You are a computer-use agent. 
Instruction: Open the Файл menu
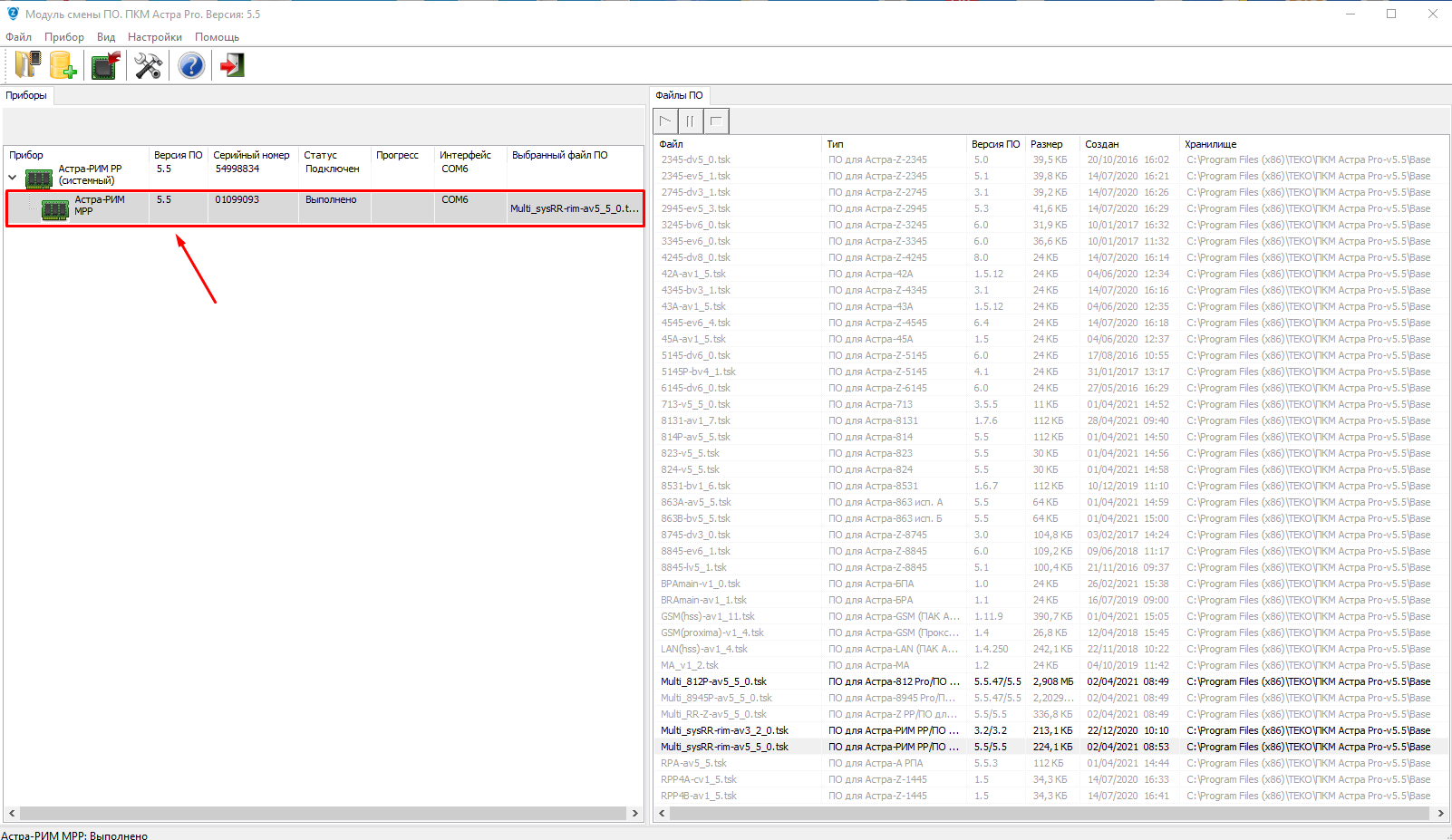(x=18, y=37)
